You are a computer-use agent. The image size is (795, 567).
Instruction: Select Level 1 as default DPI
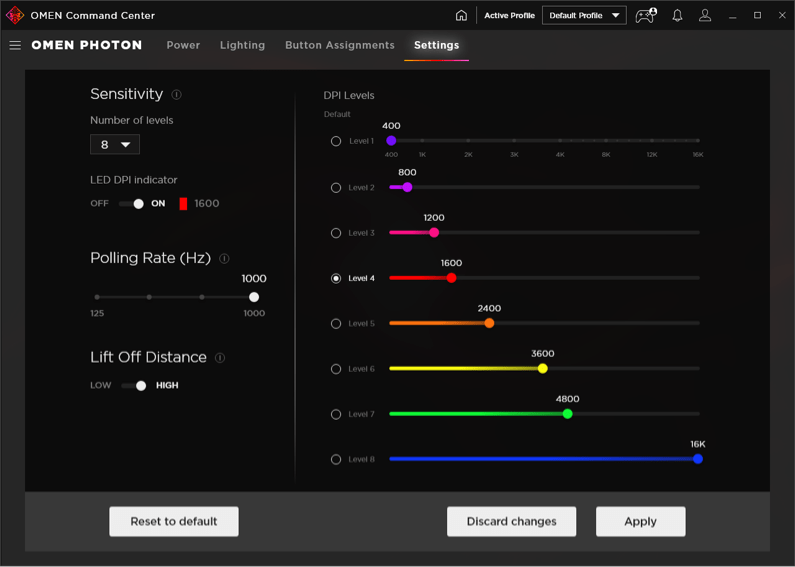pos(336,141)
